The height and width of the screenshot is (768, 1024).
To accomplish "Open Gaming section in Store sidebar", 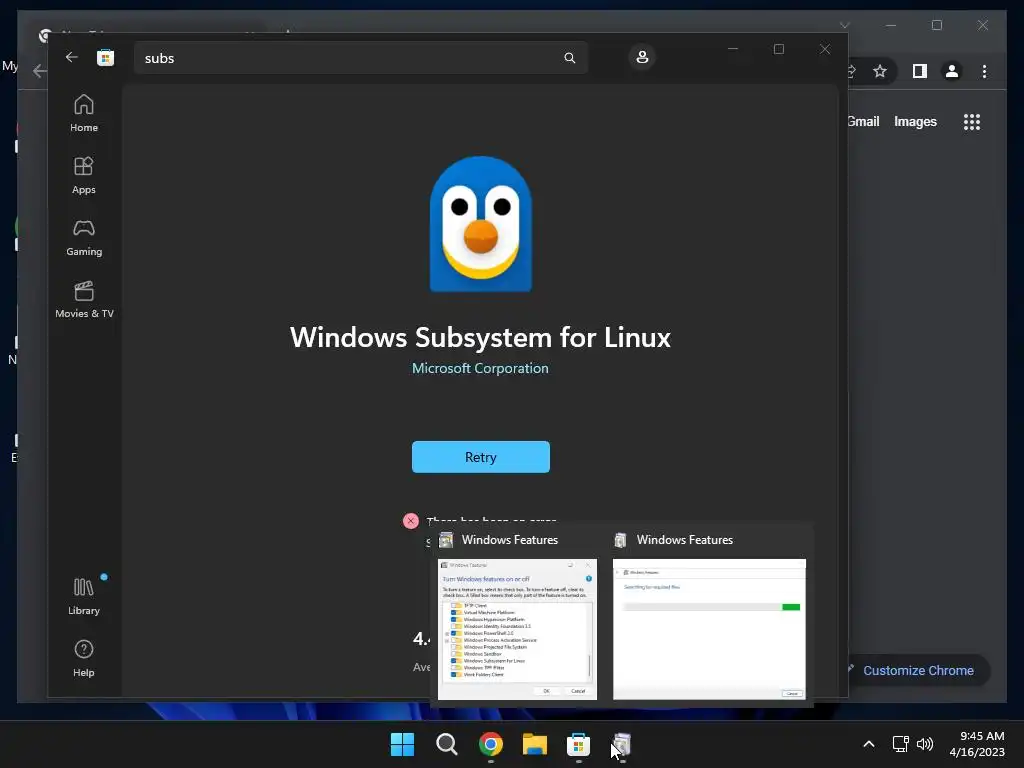I will click(x=84, y=237).
